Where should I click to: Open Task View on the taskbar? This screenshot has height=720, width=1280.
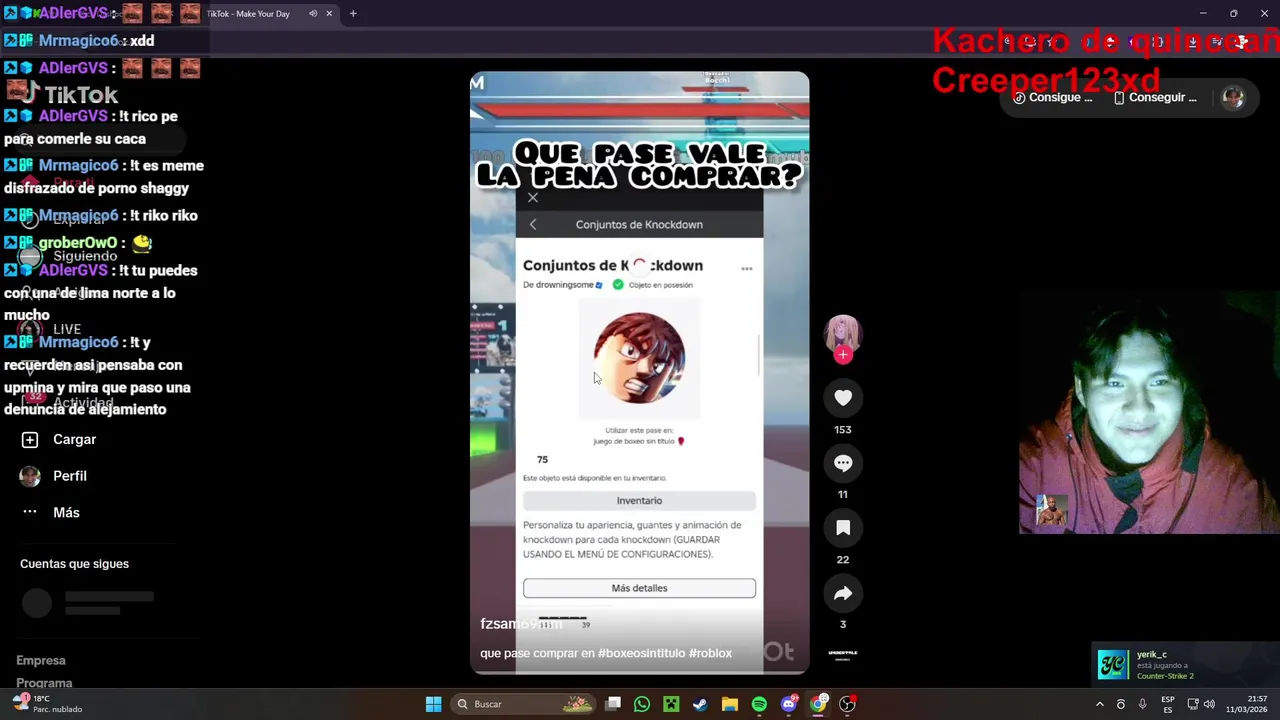(613, 704)
